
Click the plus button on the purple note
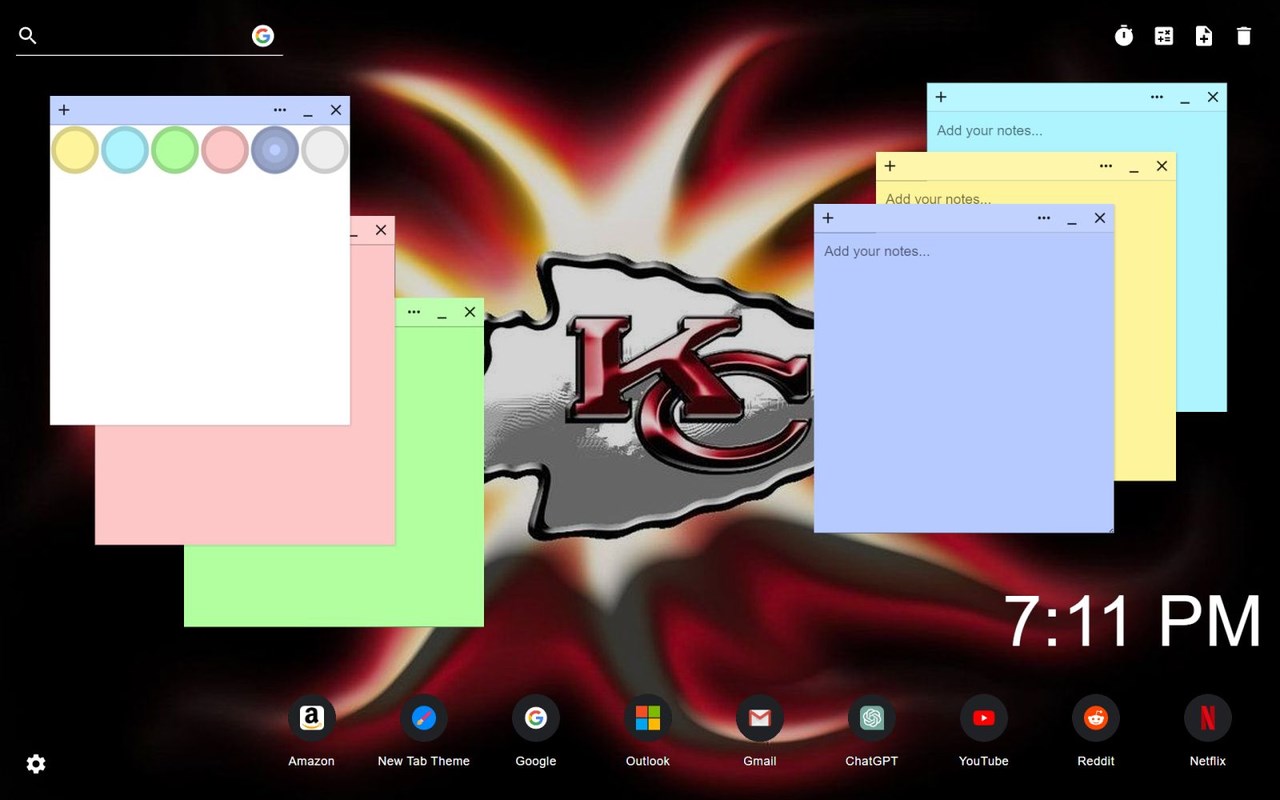pyautogui.click(x=828, y=218)
